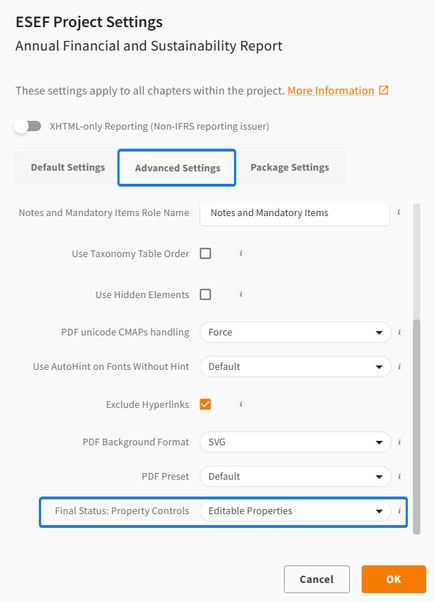Viewport: 435px width, 602px height.
Task: Click info icon for Use AutoHint on Fonts
Action: point(399,367)
